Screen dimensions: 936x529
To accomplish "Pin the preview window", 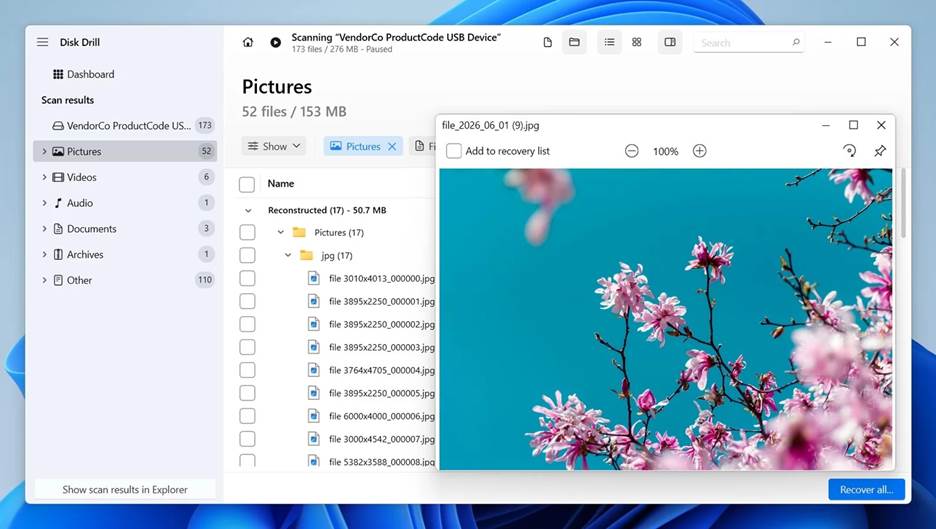I will (x=879, y=151).
